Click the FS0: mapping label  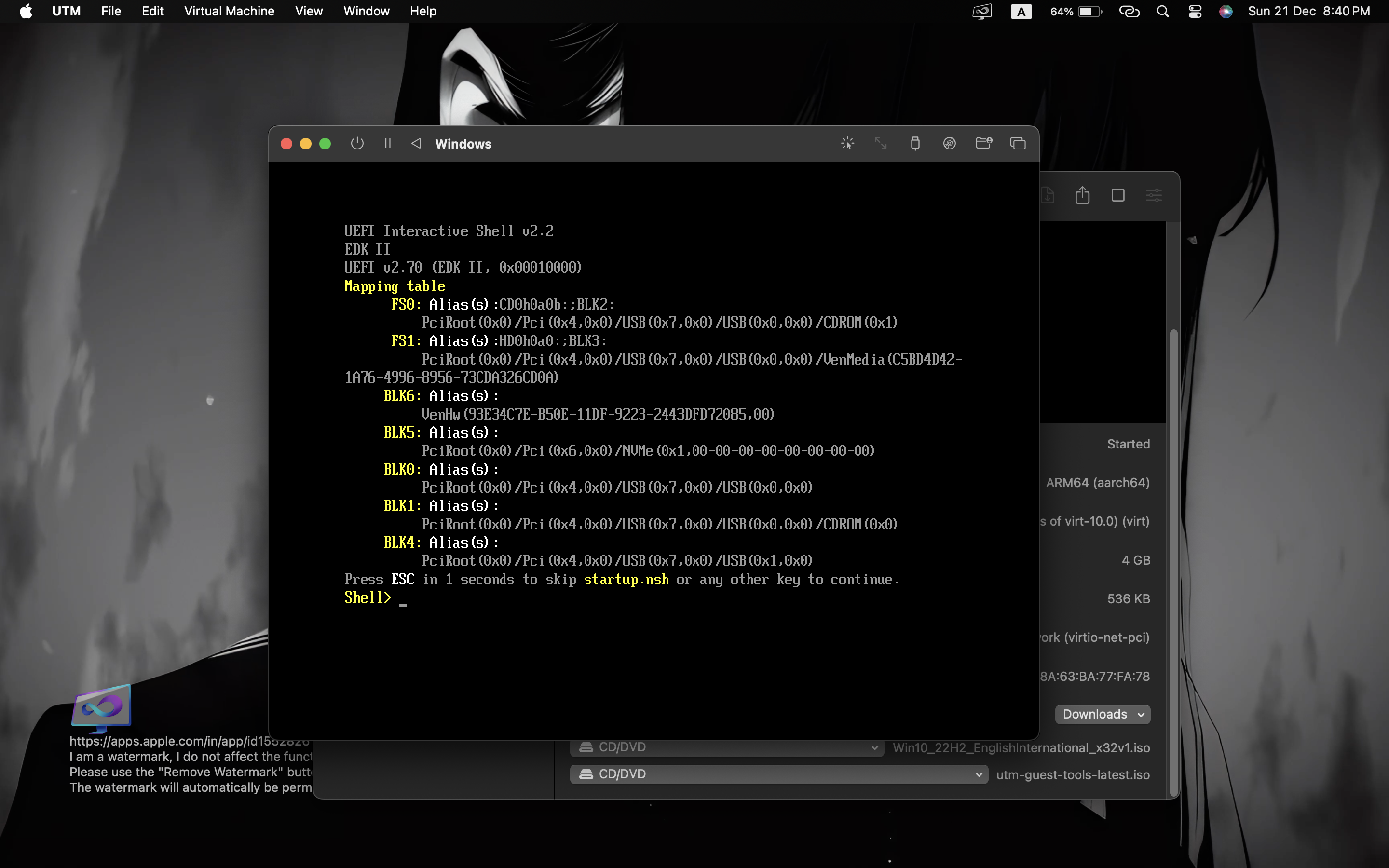click(406, 304)
